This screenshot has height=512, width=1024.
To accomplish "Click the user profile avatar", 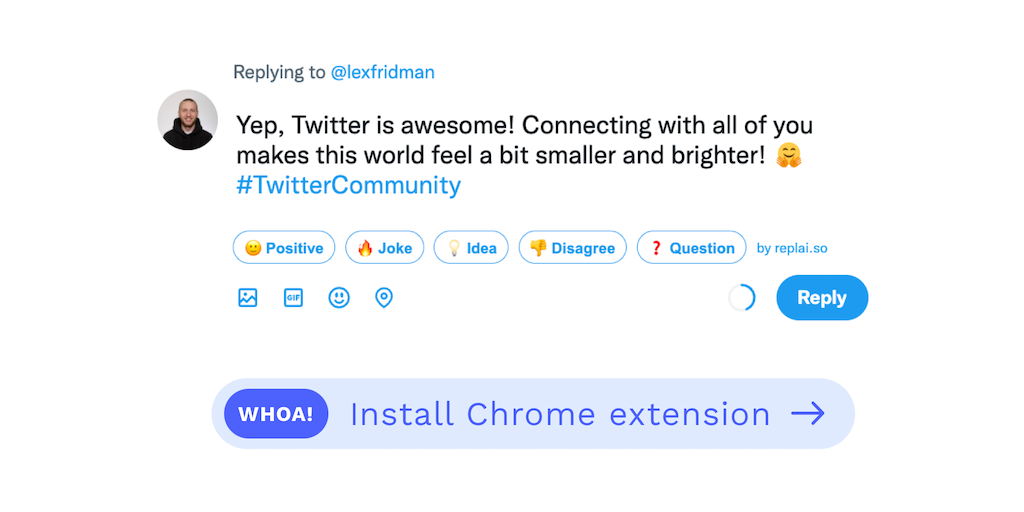I will 188,120.
